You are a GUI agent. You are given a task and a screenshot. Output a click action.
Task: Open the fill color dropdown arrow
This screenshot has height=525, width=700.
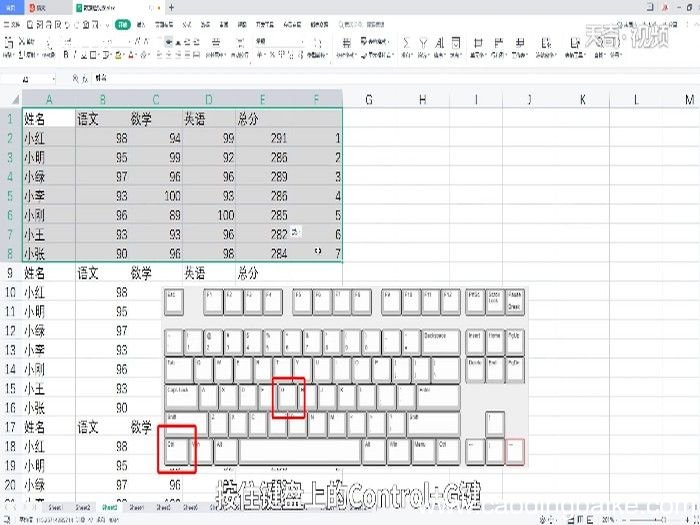pos(124,55)
